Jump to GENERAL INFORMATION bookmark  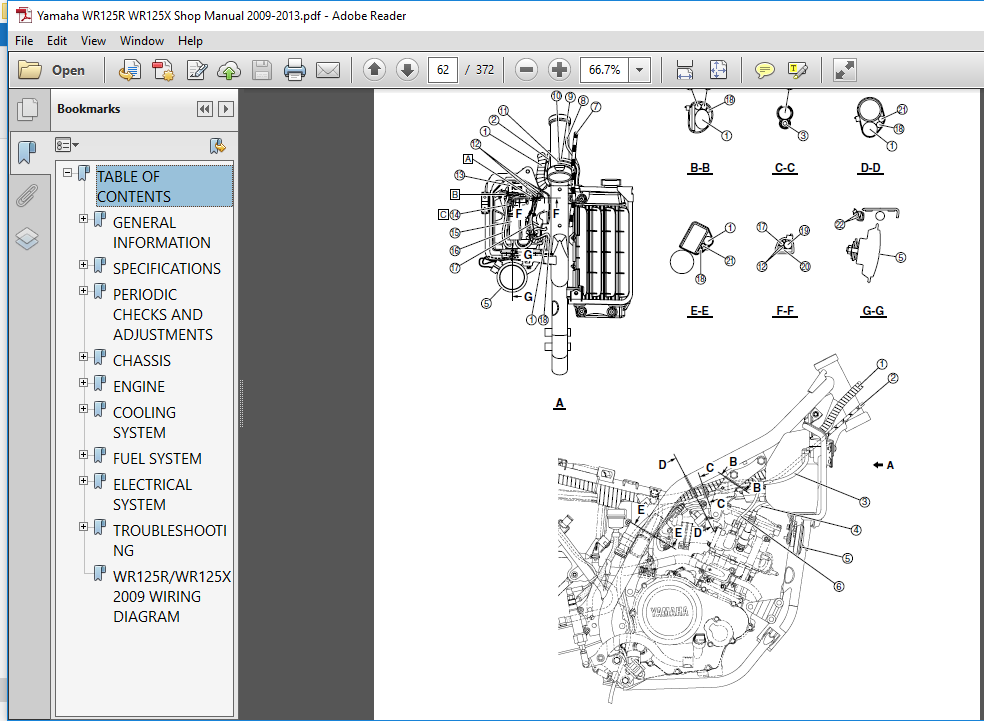161,232
